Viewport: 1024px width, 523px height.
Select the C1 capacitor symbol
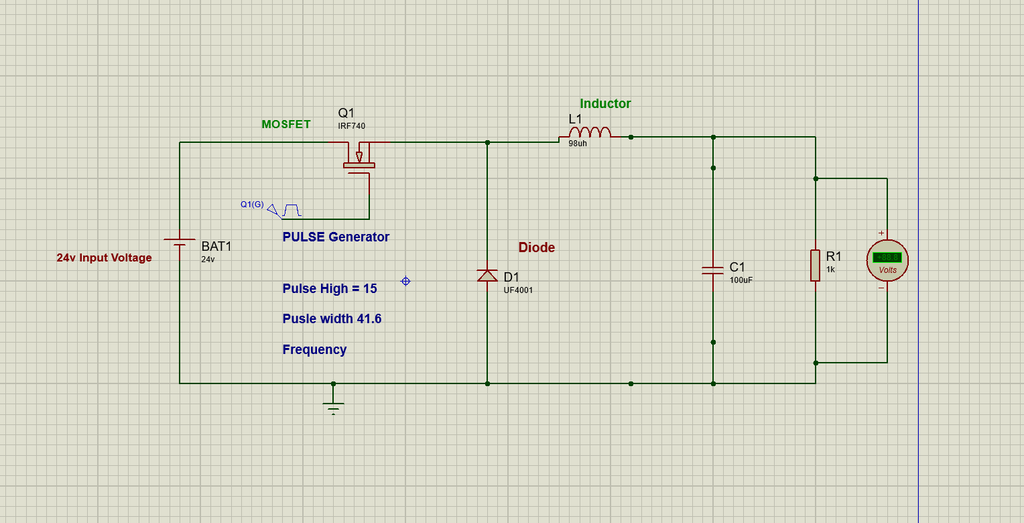[712, 270]
